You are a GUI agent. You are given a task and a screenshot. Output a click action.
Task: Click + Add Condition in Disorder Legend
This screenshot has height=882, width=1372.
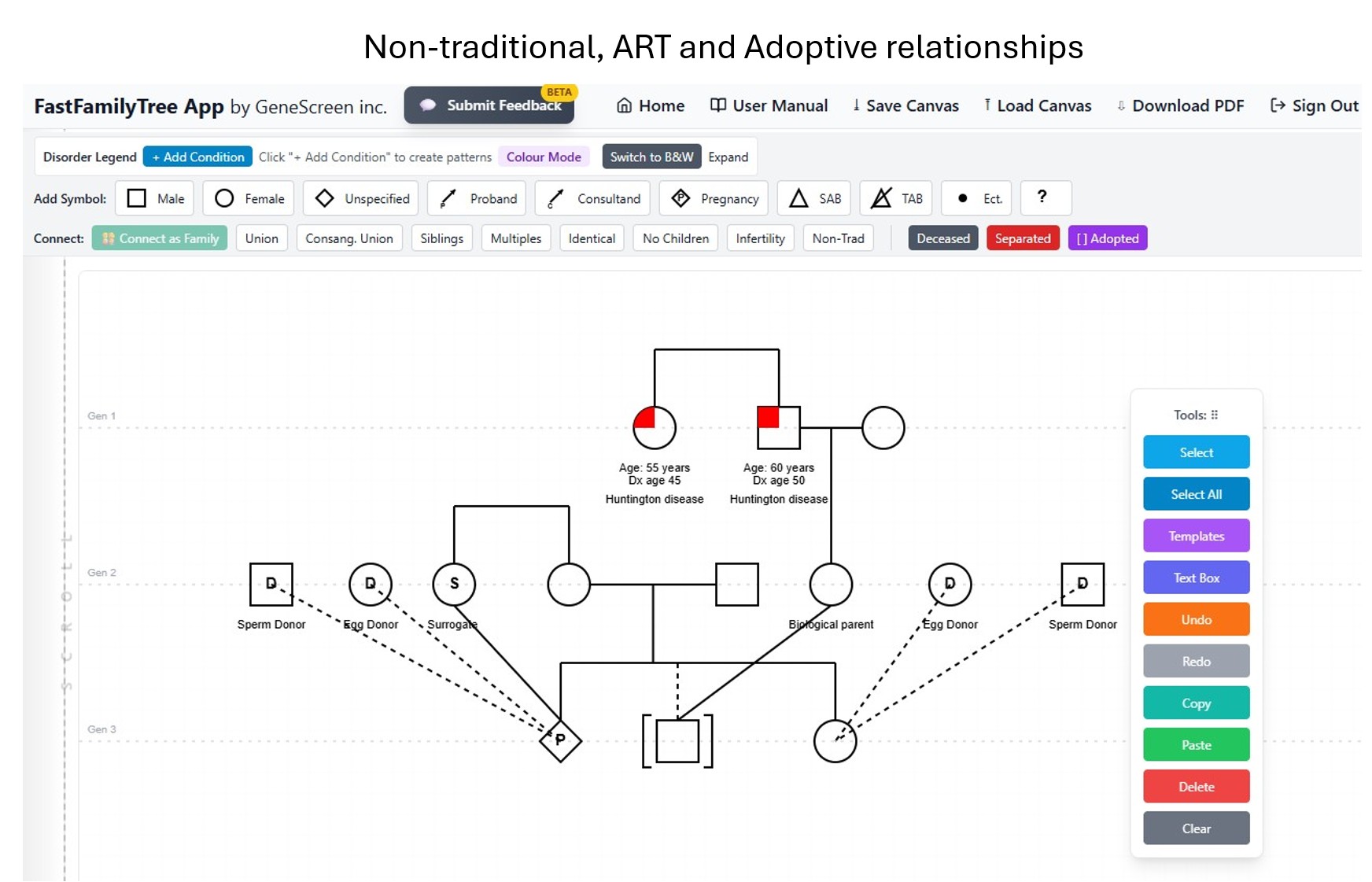198,157
